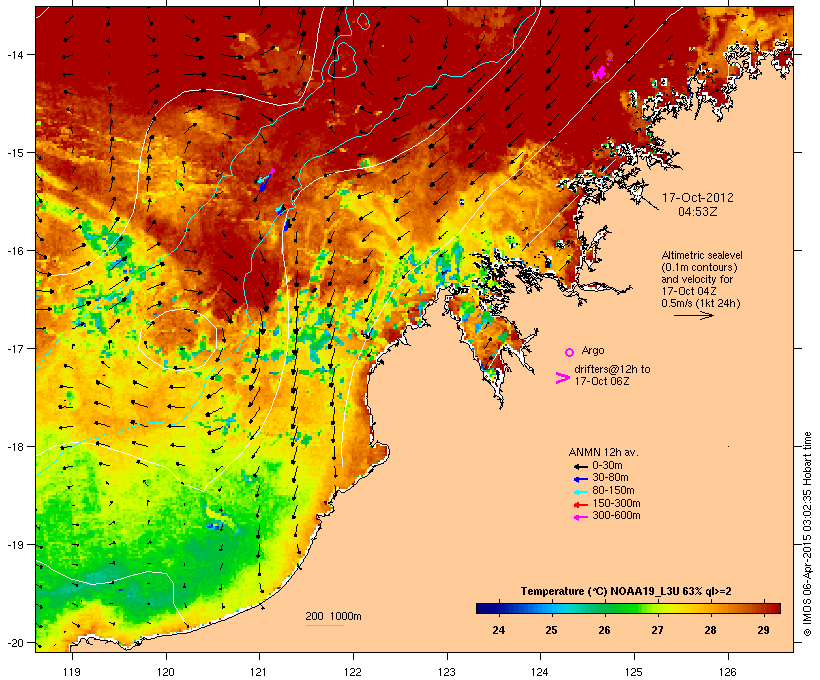Click the cyan 80-150m legend arrow
820x680 pixels.
[x=580, y=492]
